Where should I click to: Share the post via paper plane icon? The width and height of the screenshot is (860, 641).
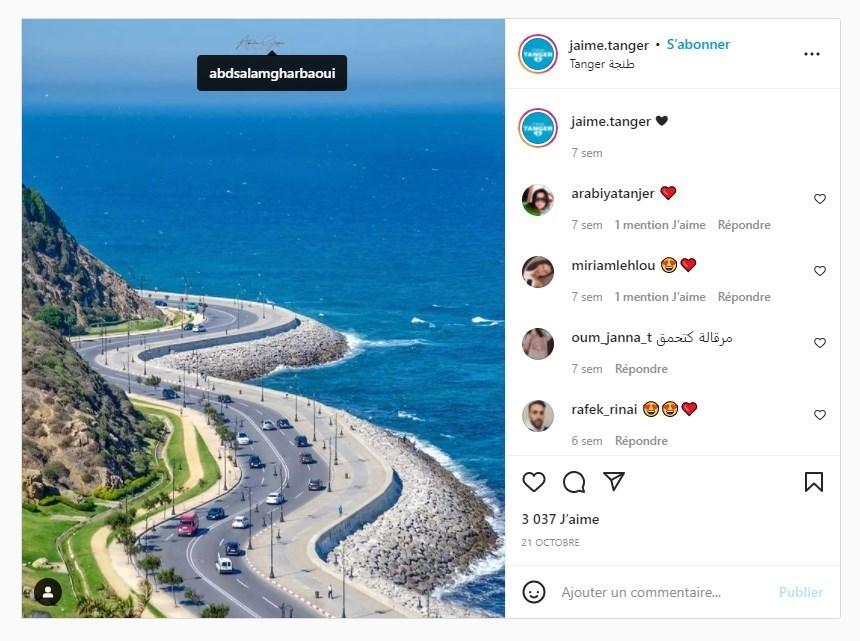tap(614, 481)
